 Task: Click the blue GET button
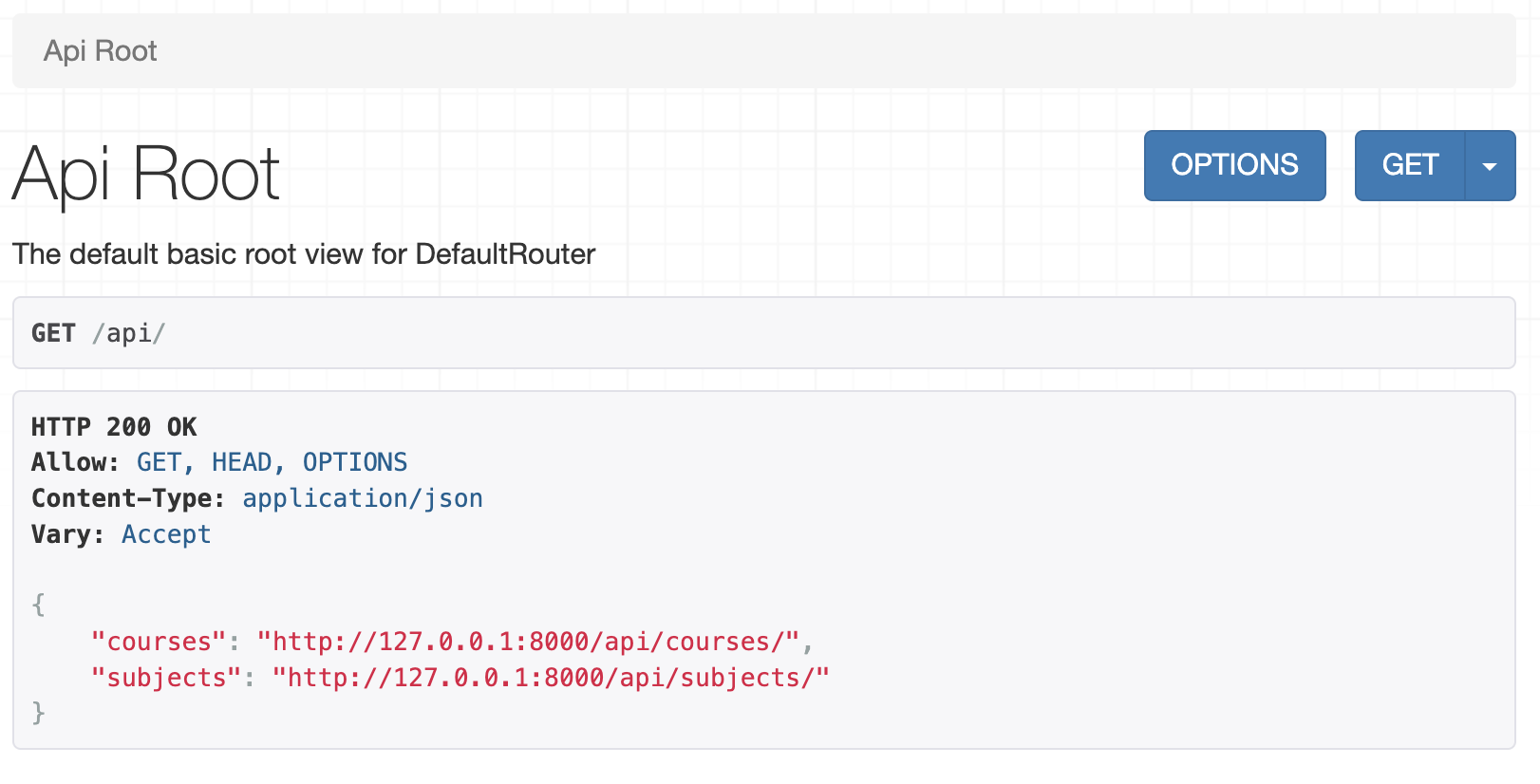[x=1410, y=165]
